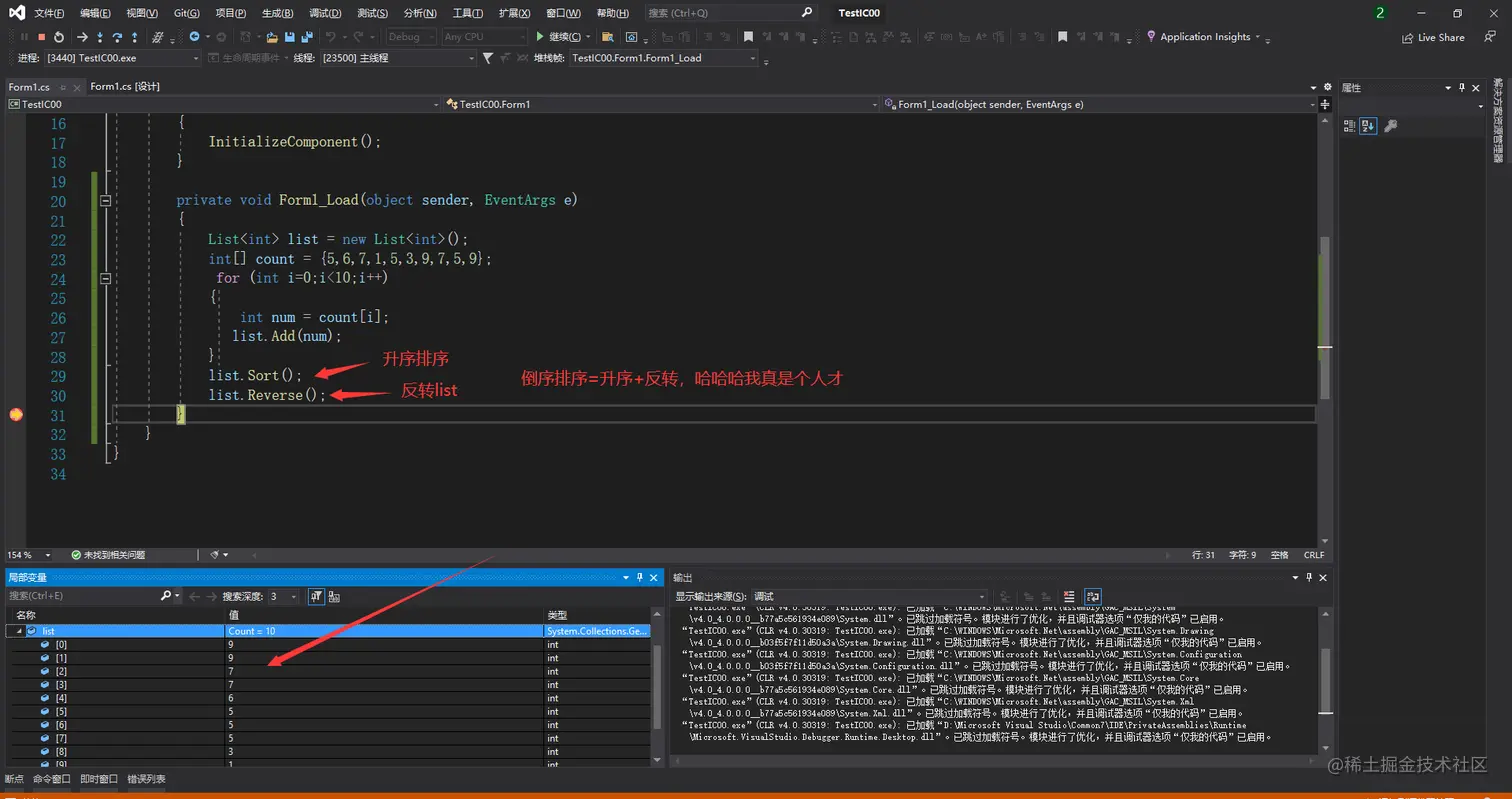Click the Step Over icon

117,37
